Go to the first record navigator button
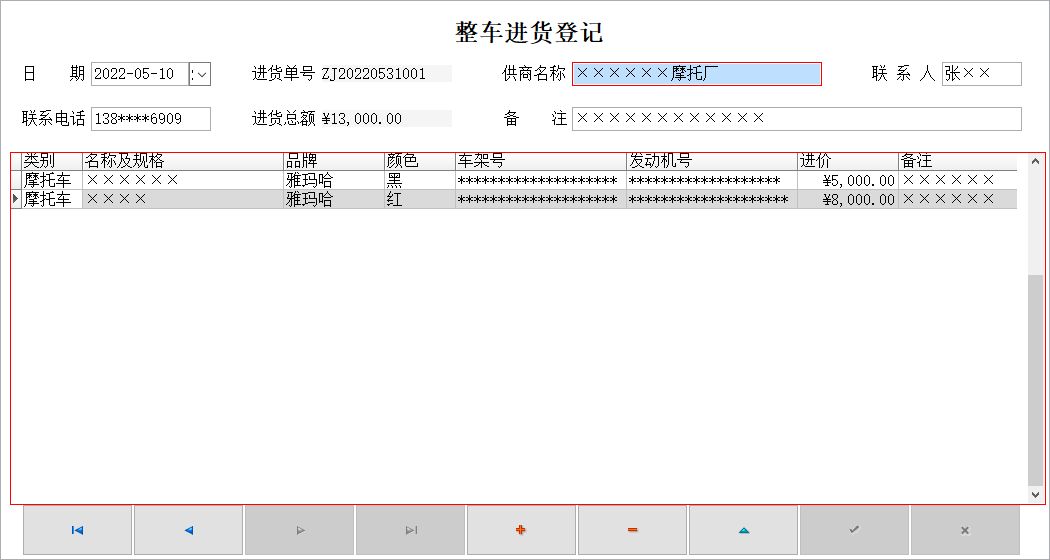The width and height of the screenshot is (1050, 560). click(78, 530)
